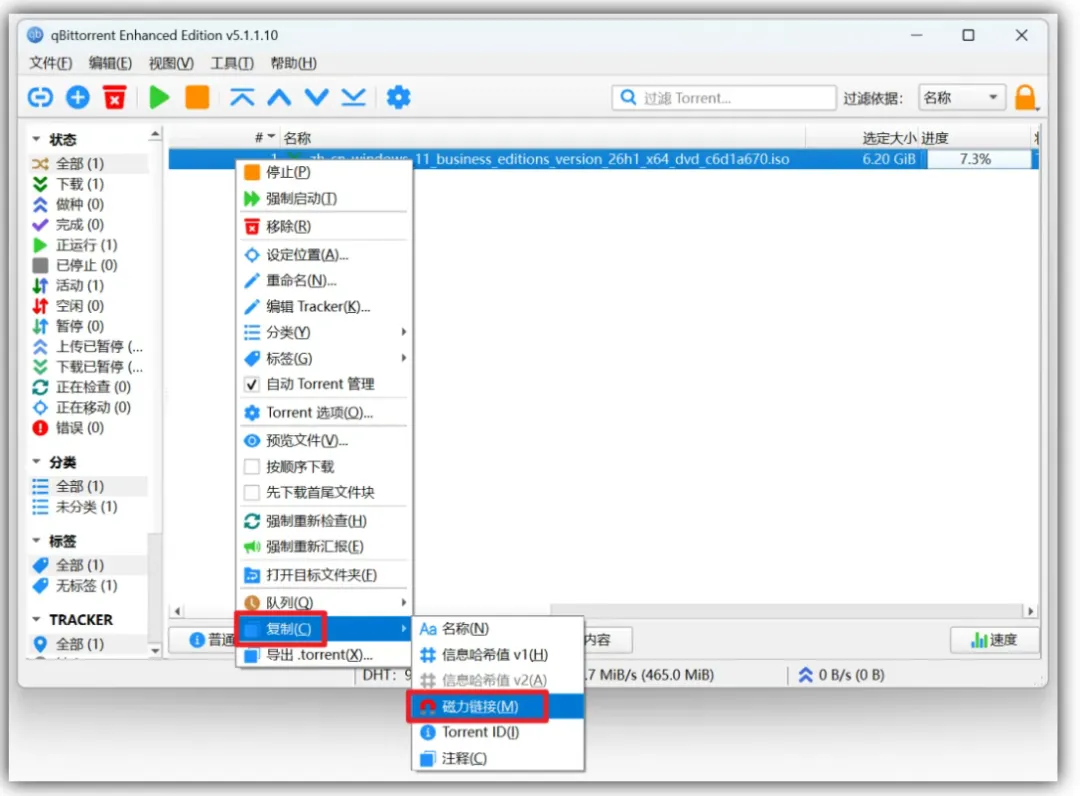Choose 打开目标文件夹(F) entry
This screenshot has height=796, width=1080.
[x=323, y=575]
